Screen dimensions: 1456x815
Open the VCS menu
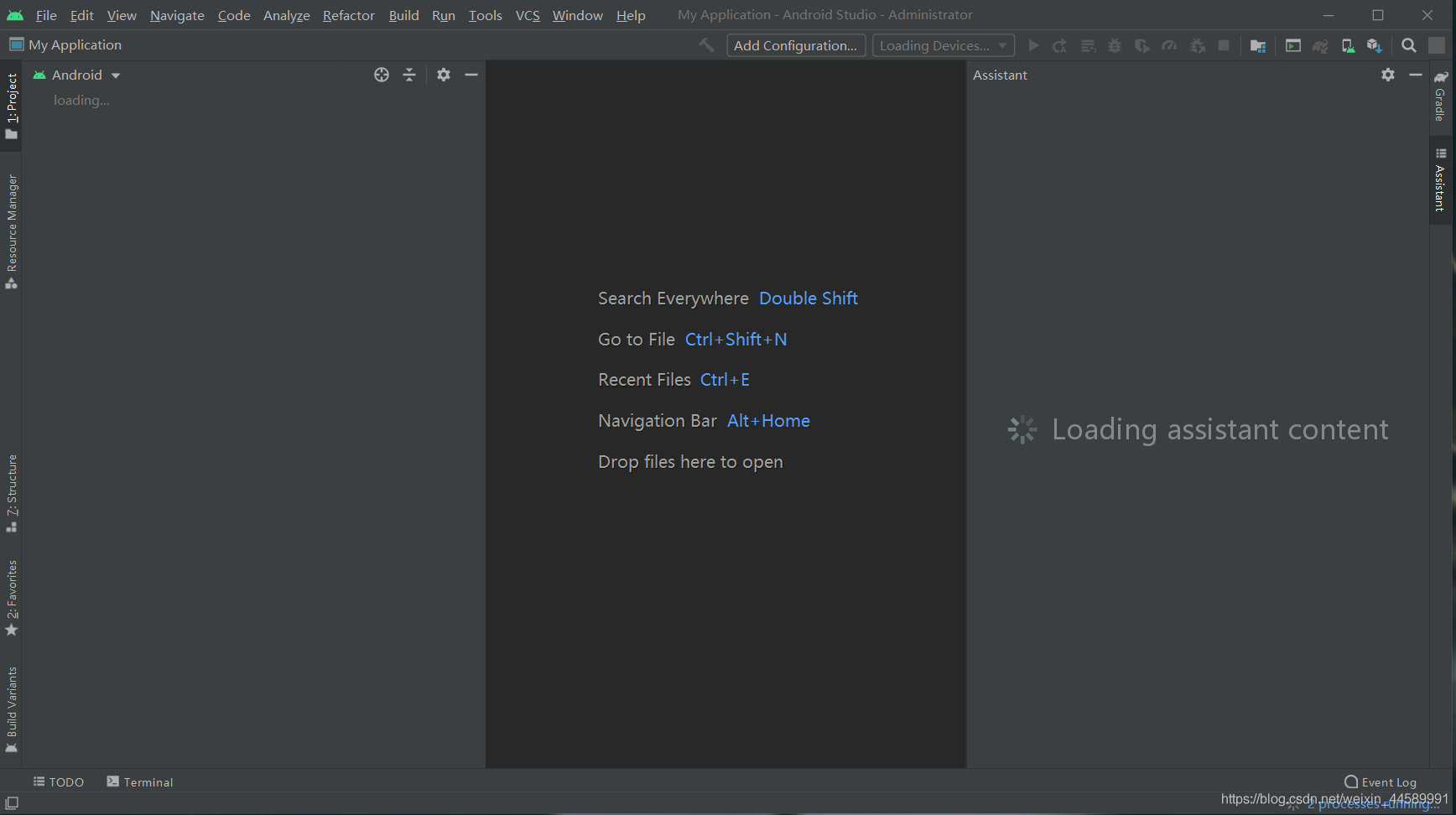[528, 15]
